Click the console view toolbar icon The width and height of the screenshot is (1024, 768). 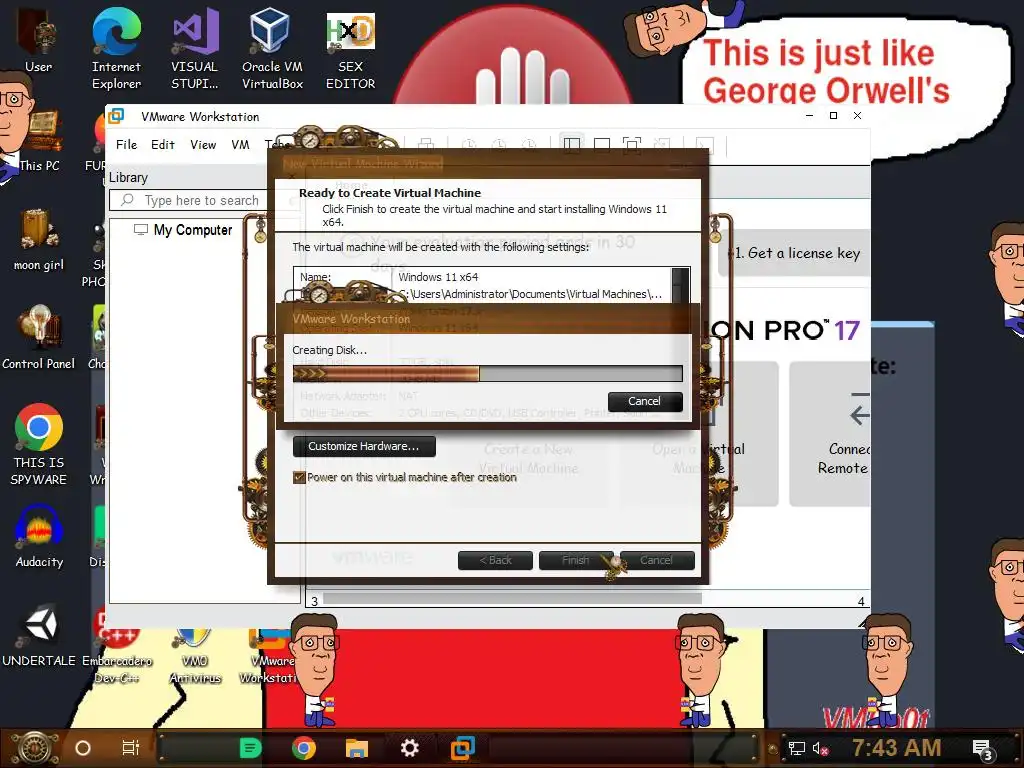705,144
